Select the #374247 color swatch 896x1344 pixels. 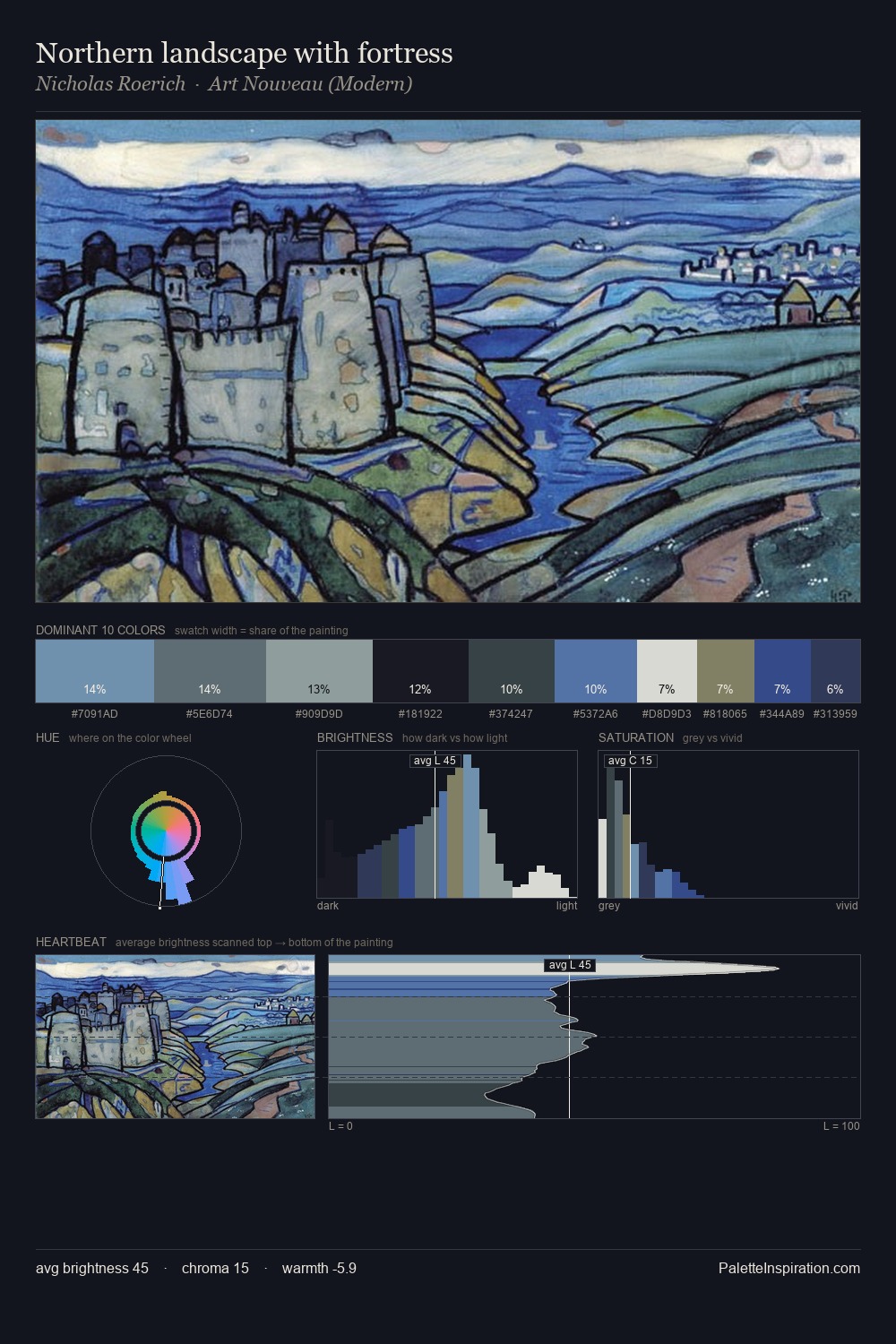click(x=512, y=670)
